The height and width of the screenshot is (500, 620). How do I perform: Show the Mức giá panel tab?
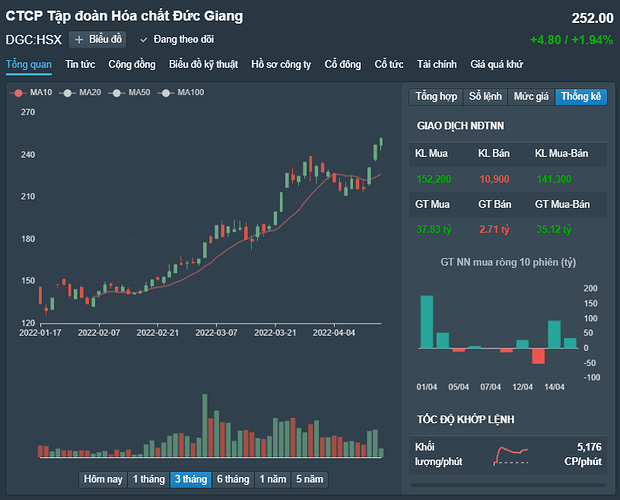[531, 97]
